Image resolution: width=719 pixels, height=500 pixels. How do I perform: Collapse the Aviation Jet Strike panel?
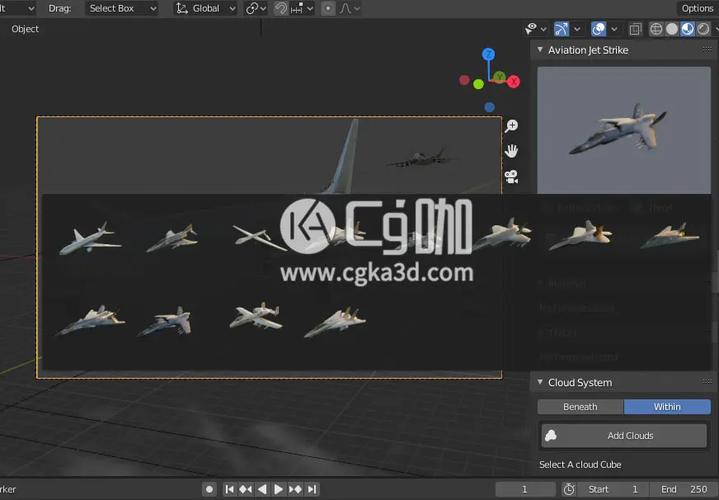click(540, 50)
